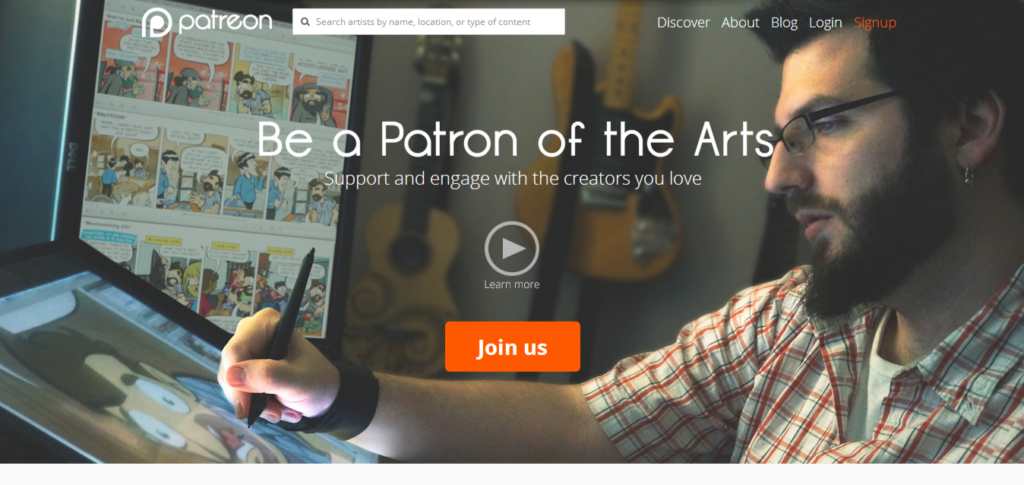Play the intro video with circular play button
Viewport: 1024px width, 485px height.
click(512, 248)
